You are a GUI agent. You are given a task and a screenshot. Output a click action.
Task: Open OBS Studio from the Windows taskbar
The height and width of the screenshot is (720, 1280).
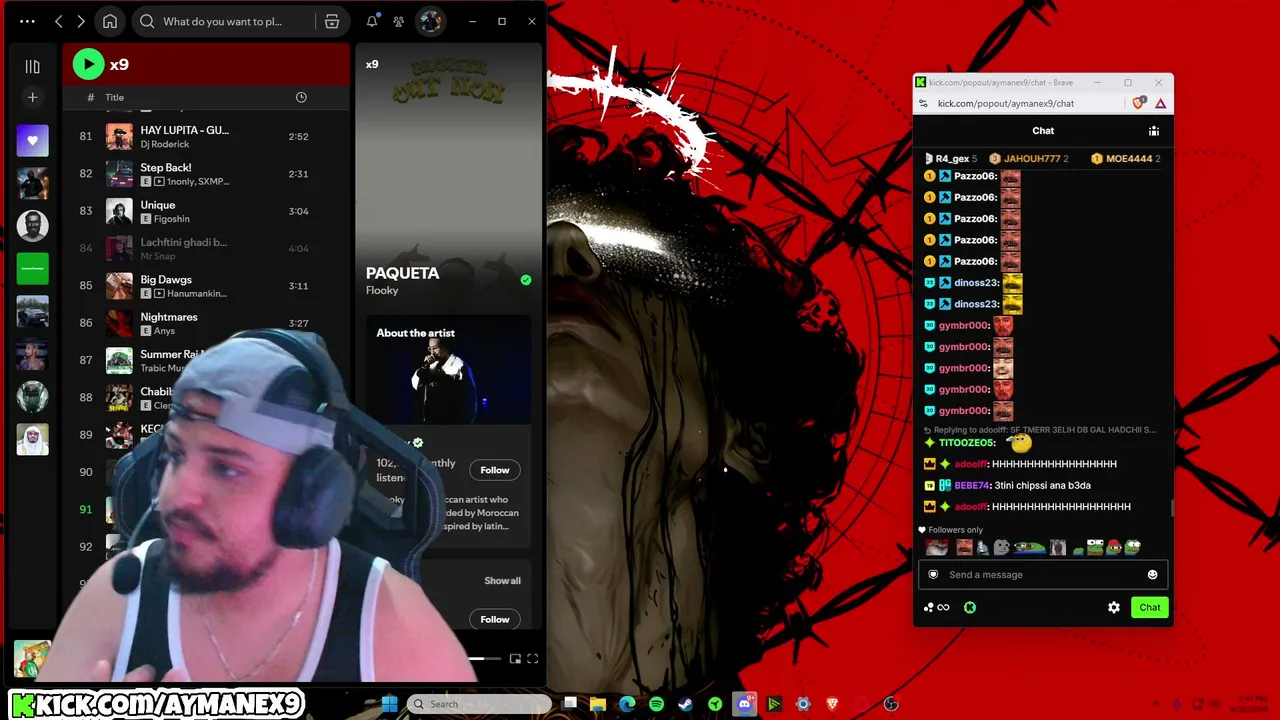tap(891, 704)
